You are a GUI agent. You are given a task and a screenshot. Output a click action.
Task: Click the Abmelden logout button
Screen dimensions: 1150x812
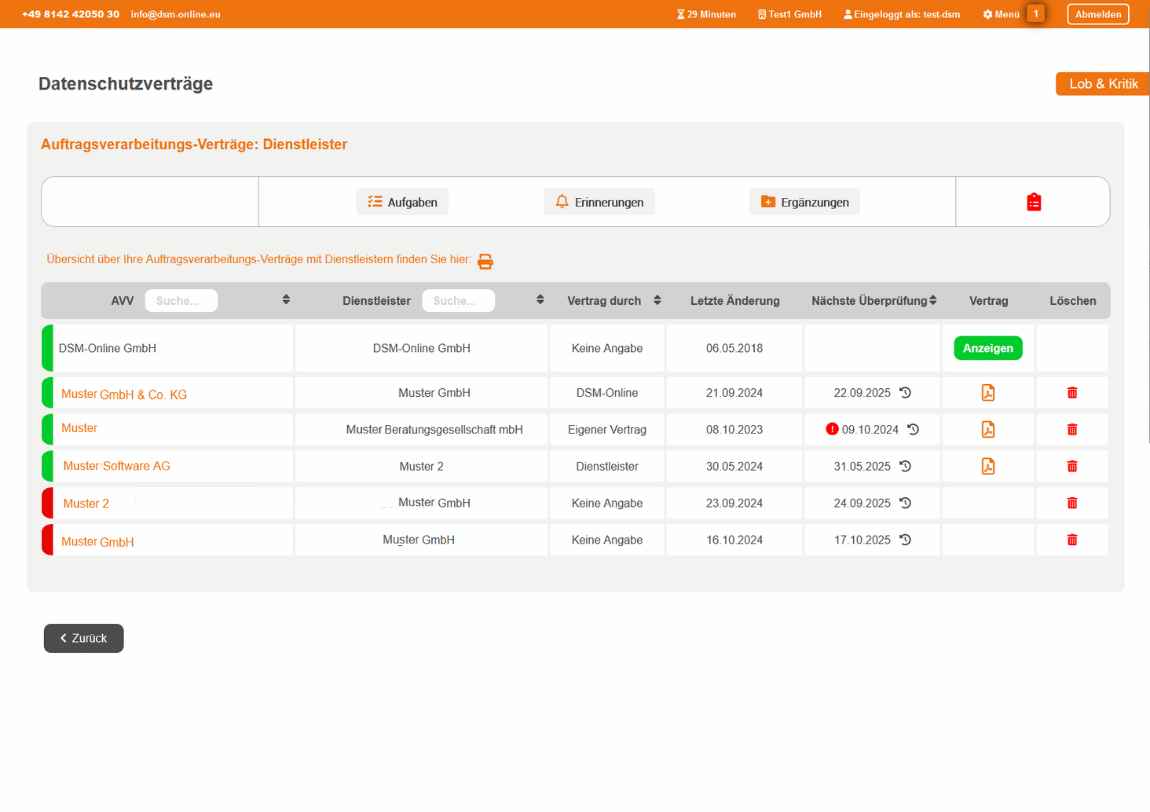pyautogui.click(x=1097, y=14)
